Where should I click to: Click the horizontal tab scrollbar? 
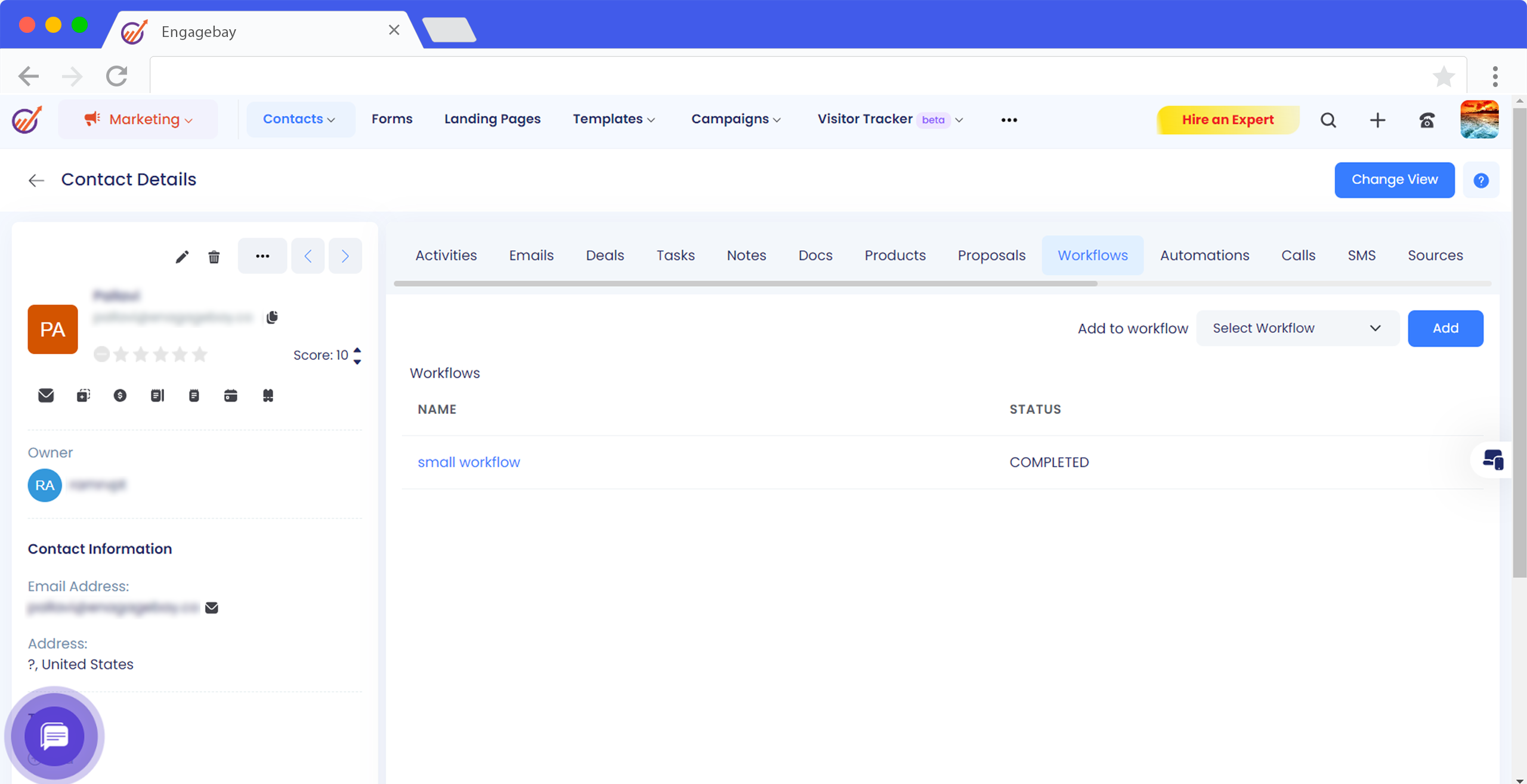(x=746, y=284)
